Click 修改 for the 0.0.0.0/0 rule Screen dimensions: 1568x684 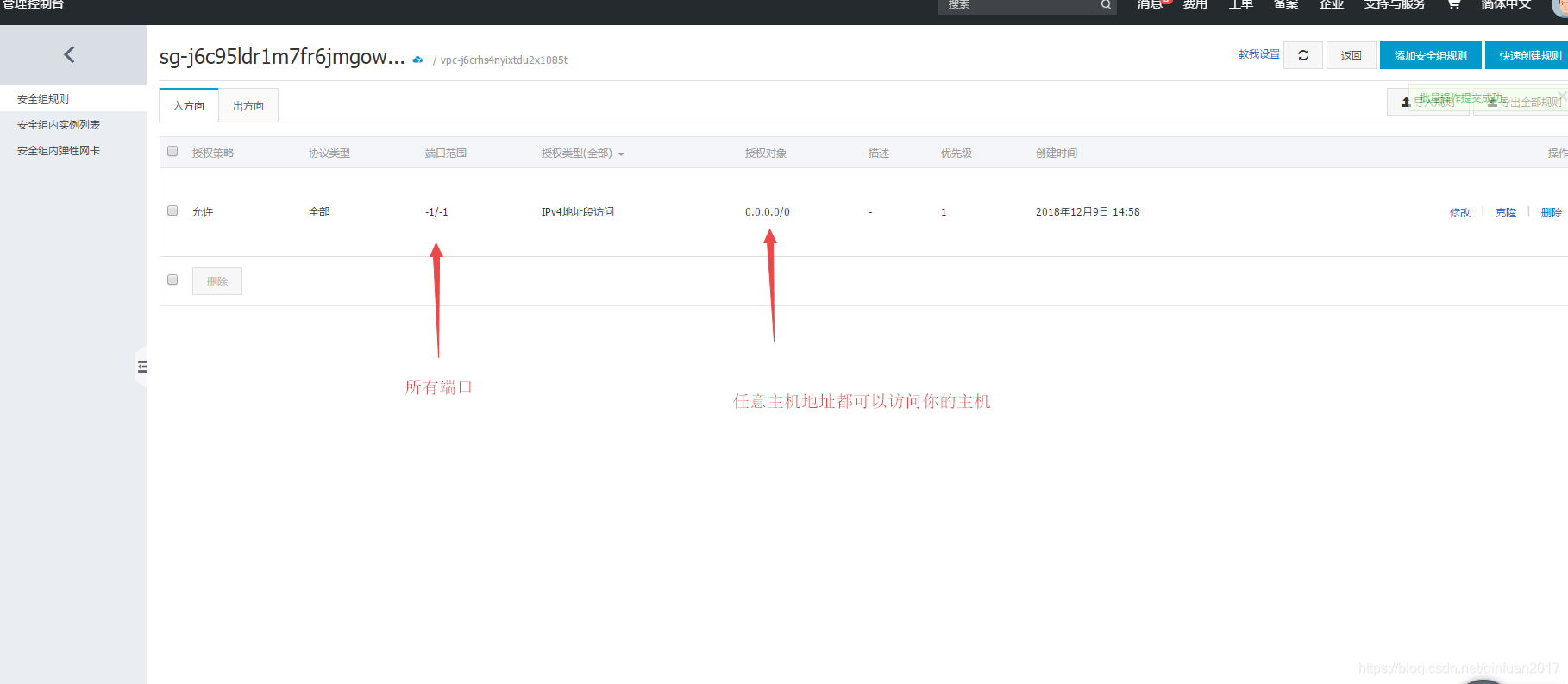(x=1460, y=212)
